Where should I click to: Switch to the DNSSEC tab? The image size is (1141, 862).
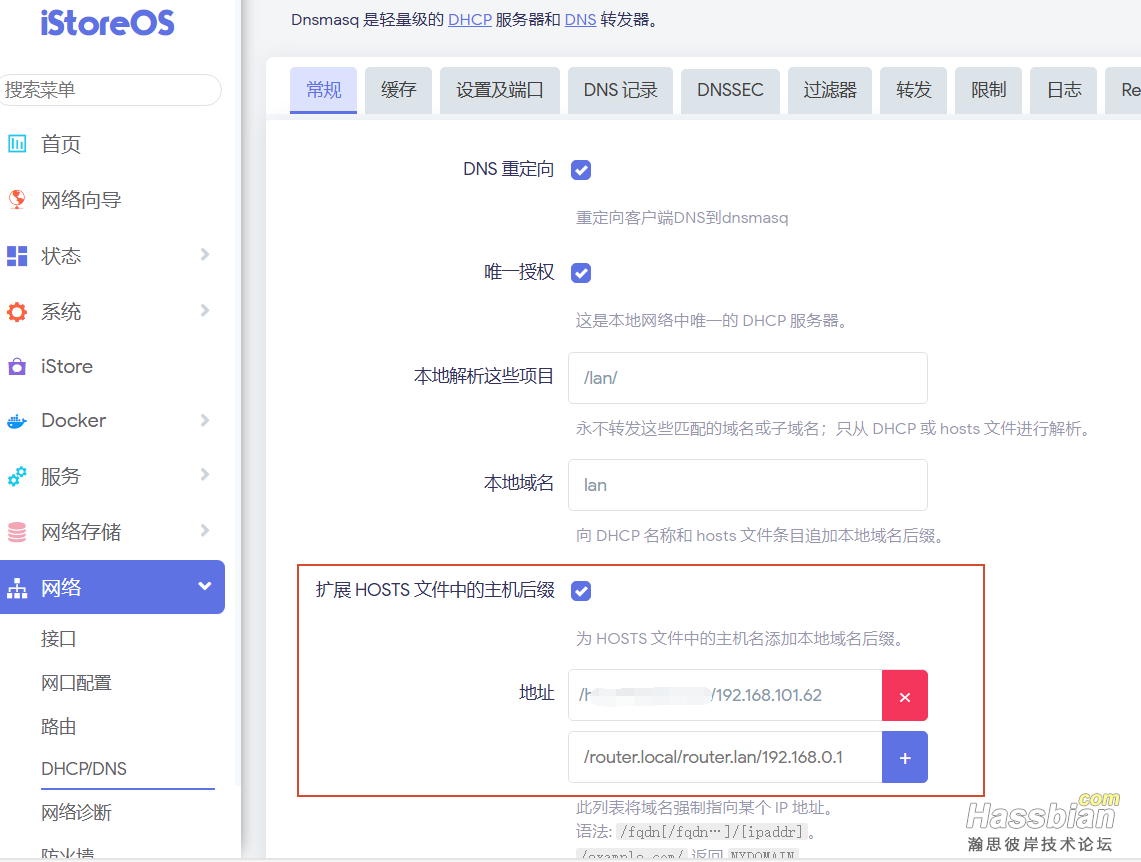tap(730, 90)
